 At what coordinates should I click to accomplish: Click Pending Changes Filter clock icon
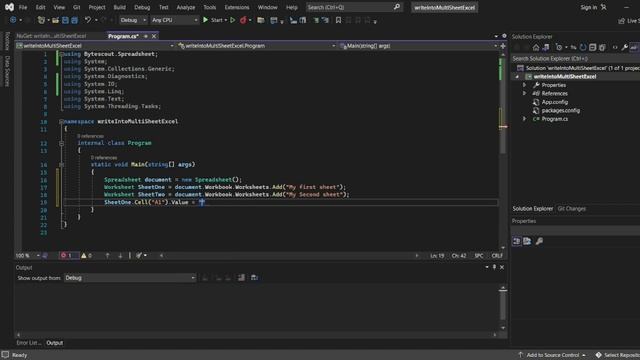click(x=559, y=47)
